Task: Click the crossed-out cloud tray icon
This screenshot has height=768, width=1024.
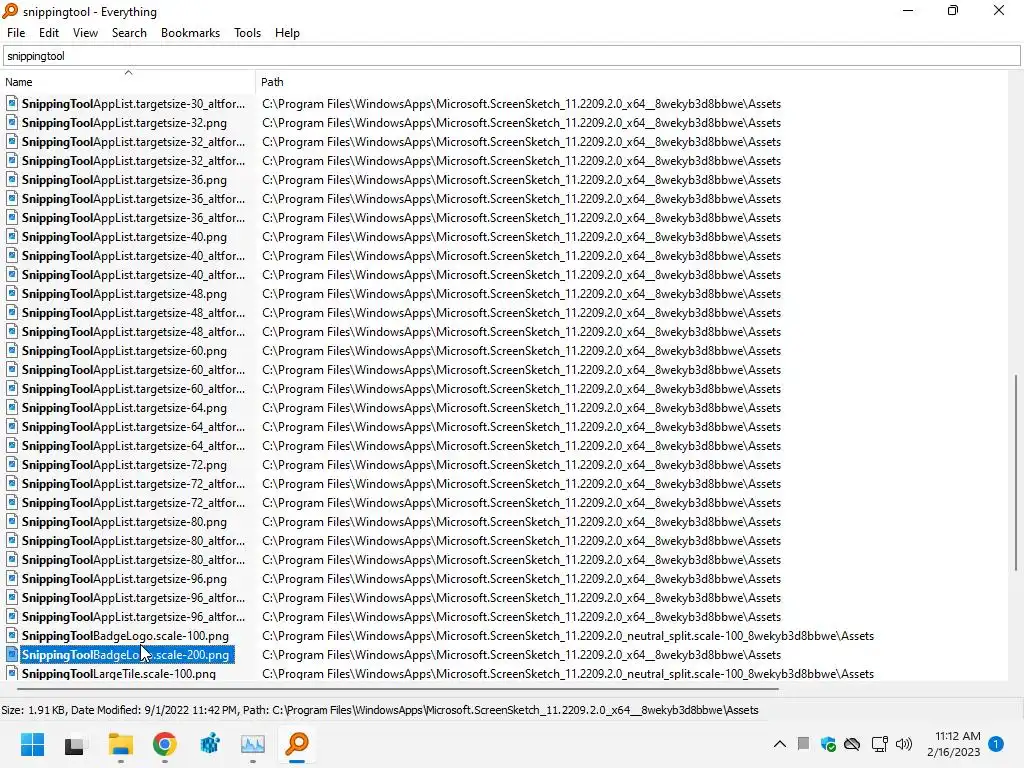Action: pyautogui.click(x=852, y=744)
